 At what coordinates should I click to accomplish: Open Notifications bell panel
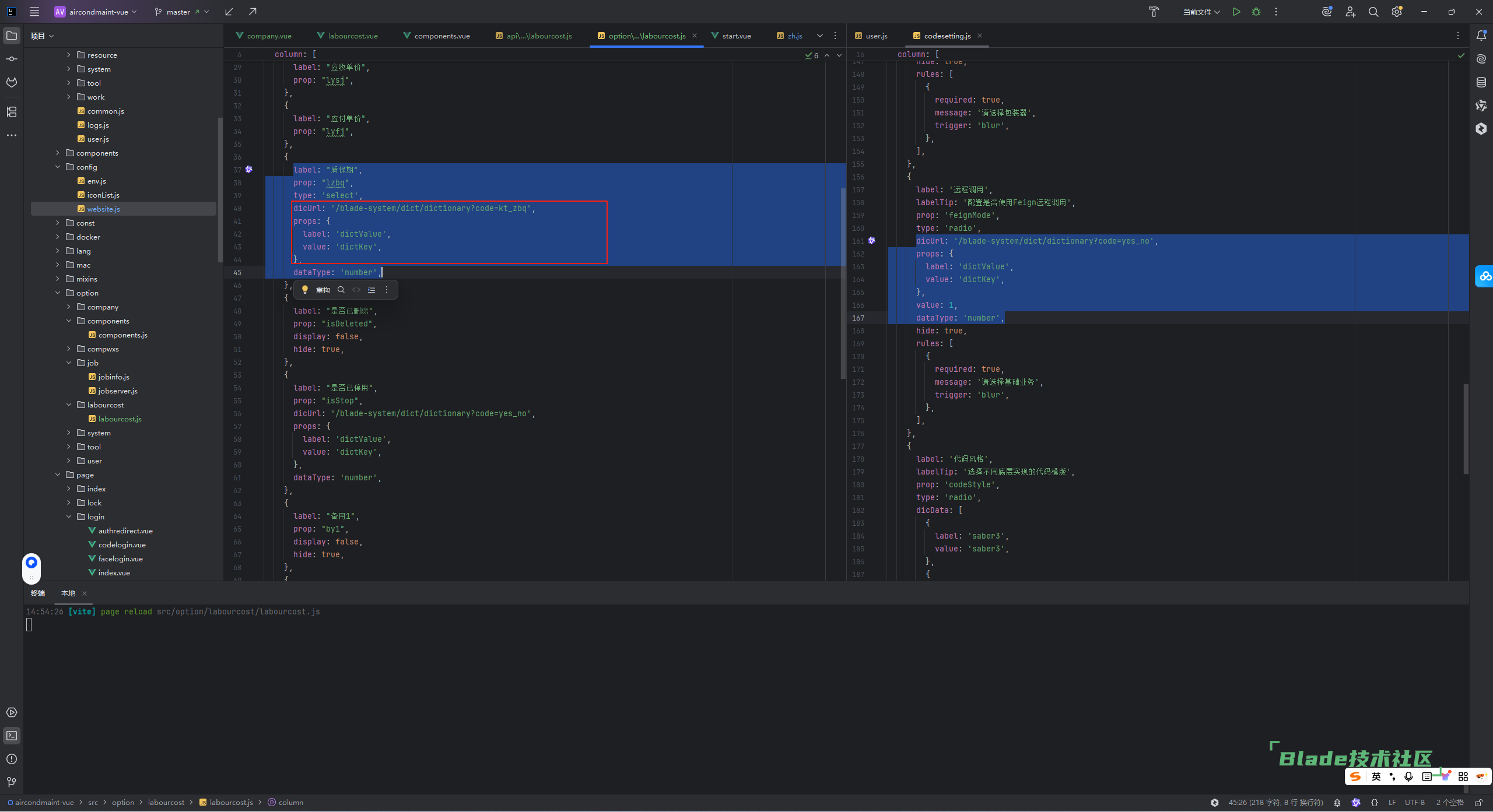pyautogui.click(x=1481, y=36)
